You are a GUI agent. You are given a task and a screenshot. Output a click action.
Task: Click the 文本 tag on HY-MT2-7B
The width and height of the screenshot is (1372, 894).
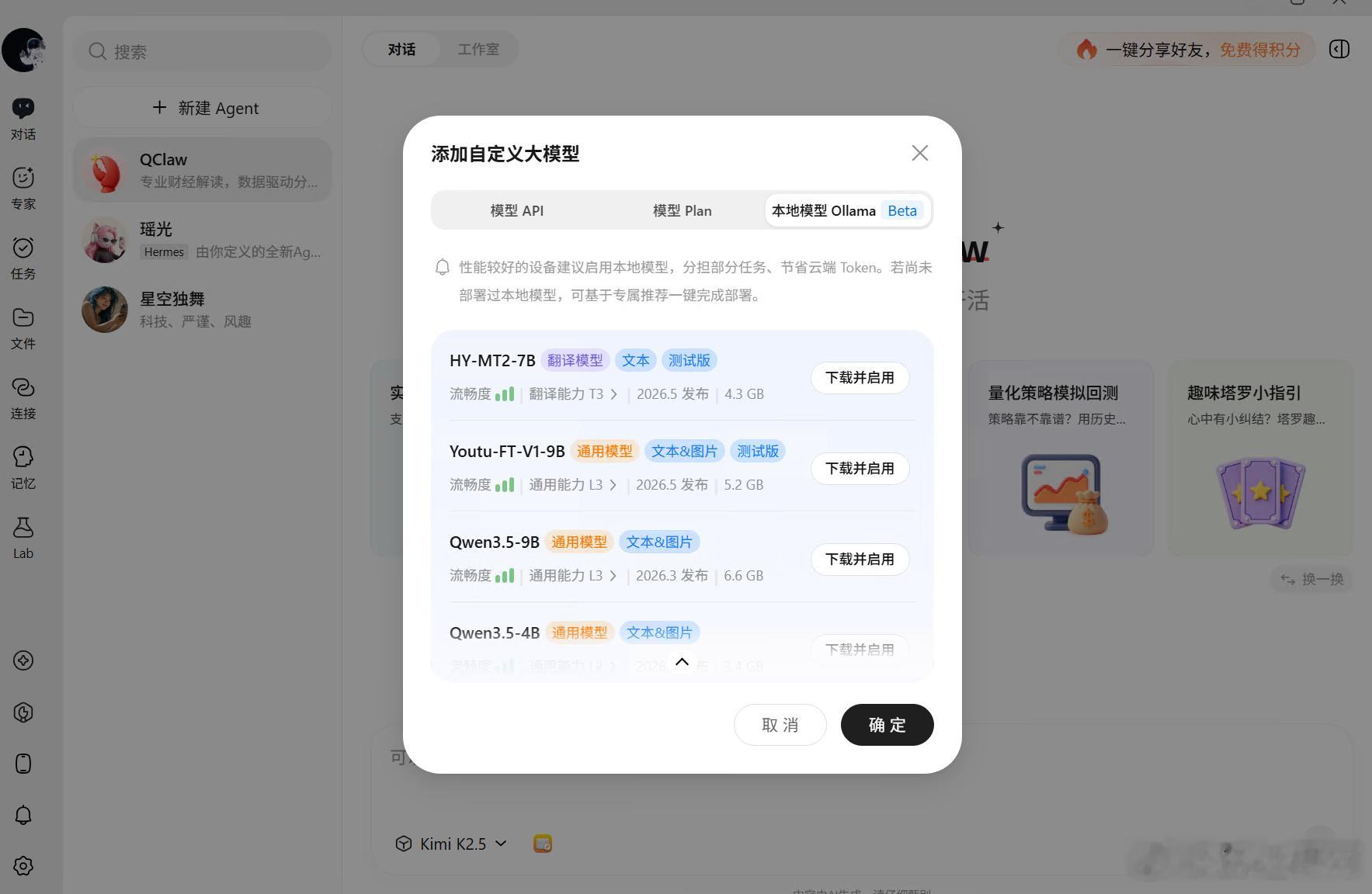click(x=636, y=361)
